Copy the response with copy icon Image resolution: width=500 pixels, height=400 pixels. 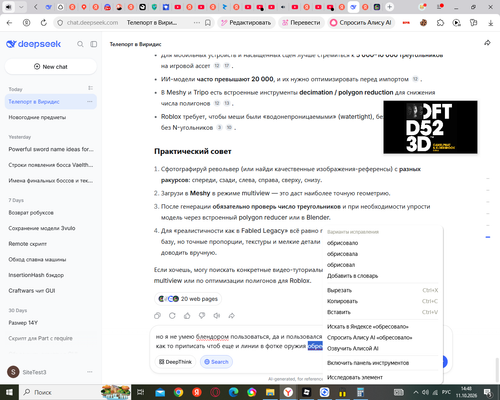157,315
